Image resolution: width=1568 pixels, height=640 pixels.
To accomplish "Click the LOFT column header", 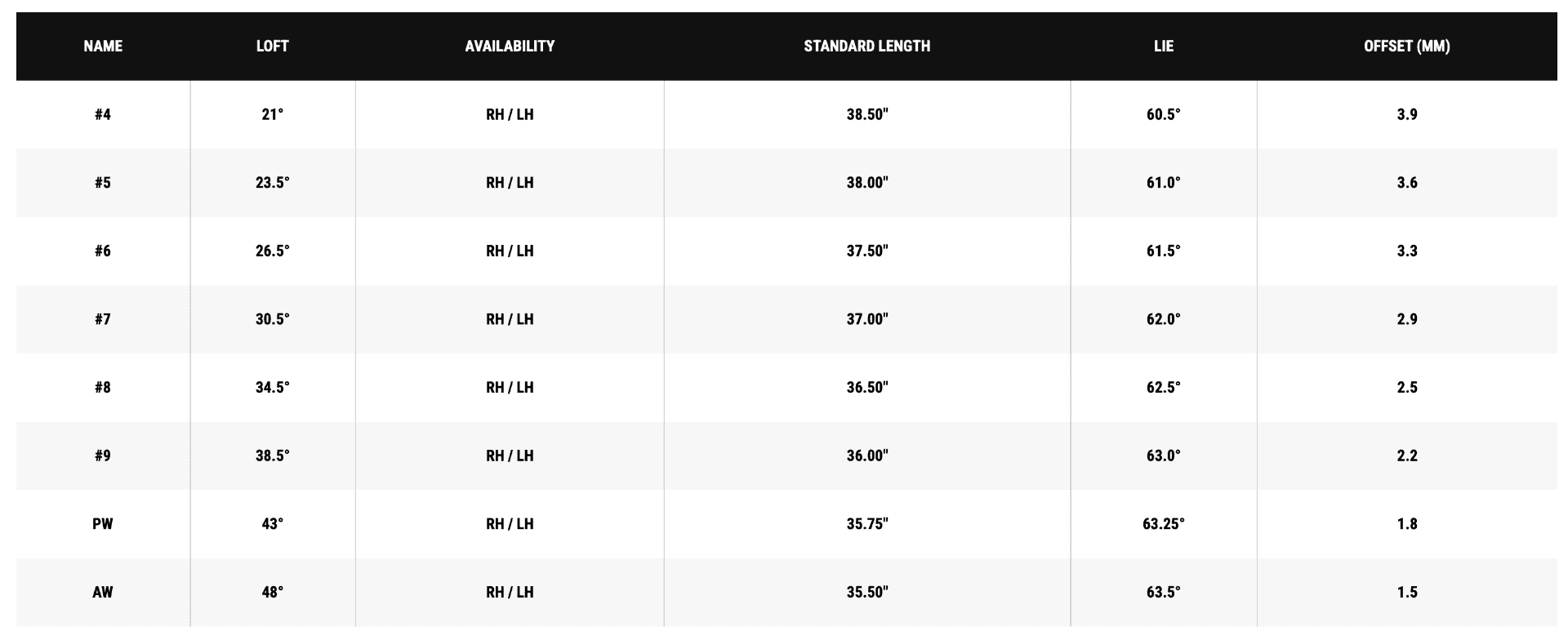I will [x=272, y=47].
